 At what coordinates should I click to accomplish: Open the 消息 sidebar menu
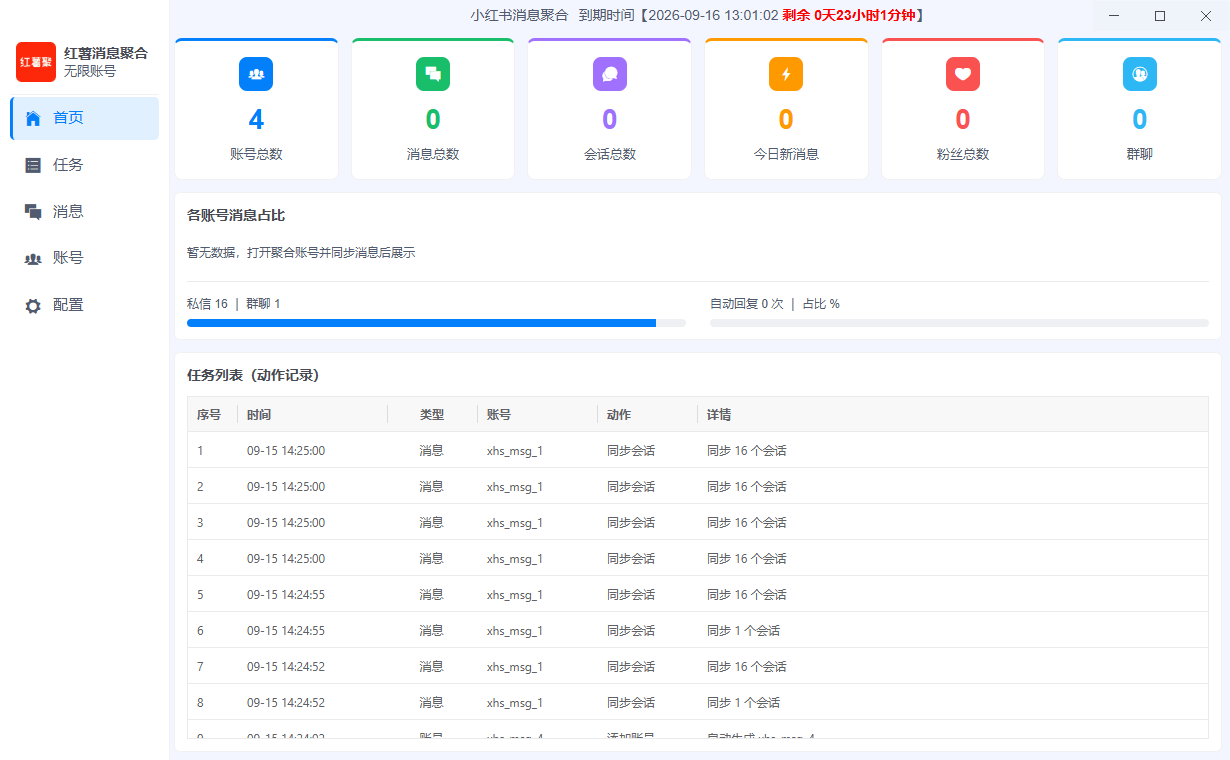pyautogui.click(x=85, y=211)
